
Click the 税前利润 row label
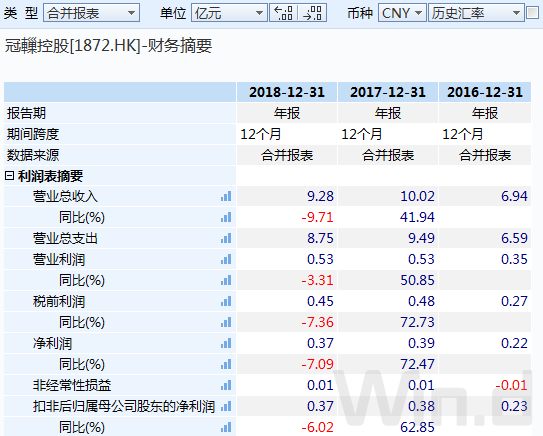(59, 301)
